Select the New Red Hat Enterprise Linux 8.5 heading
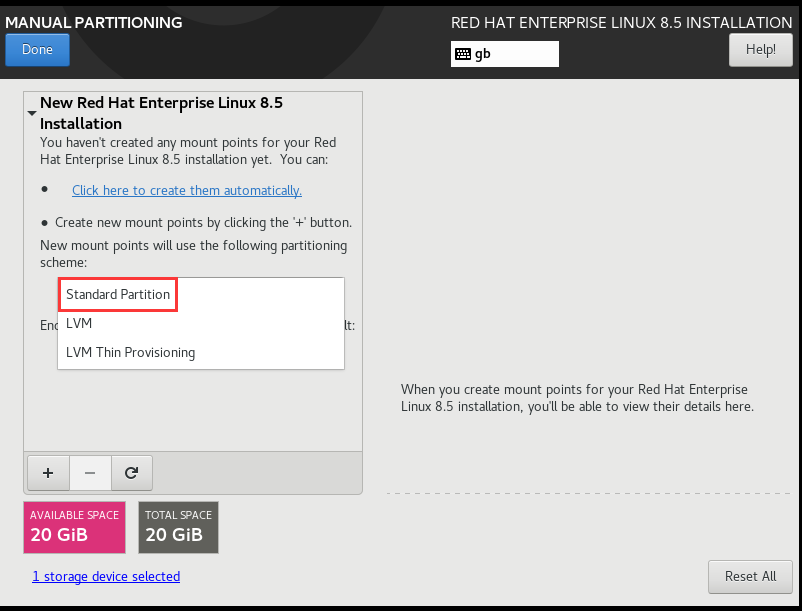 (160, 112)
